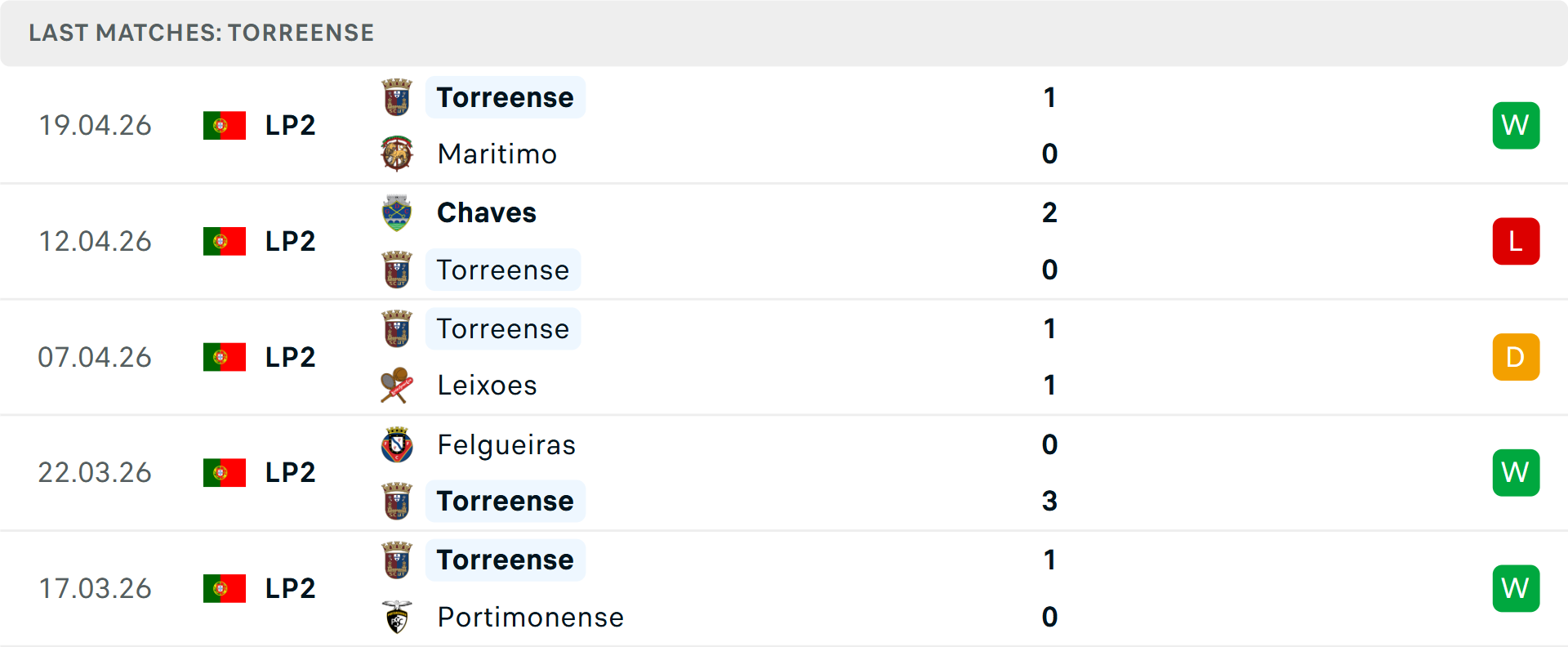Open the Felgueiras team link
This screenshot has width=1568, height=647.
coord(506,445)
